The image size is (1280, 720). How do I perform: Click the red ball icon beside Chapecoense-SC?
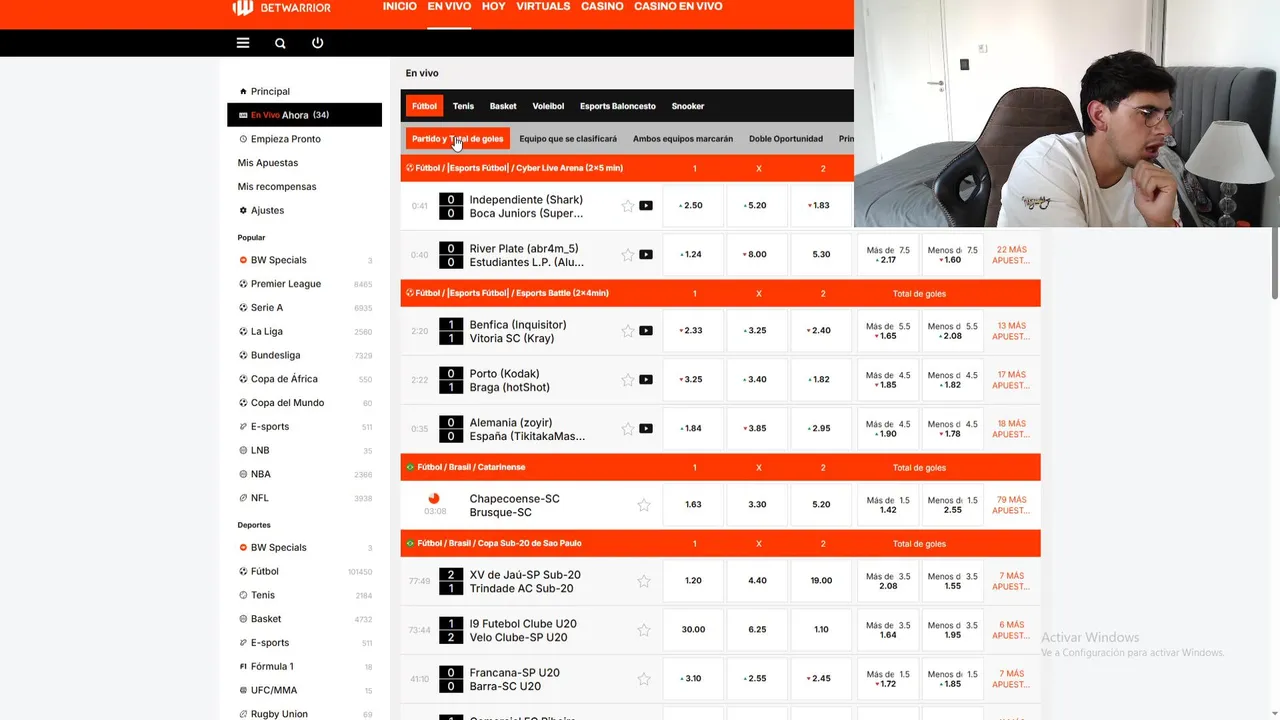point(434,498)
